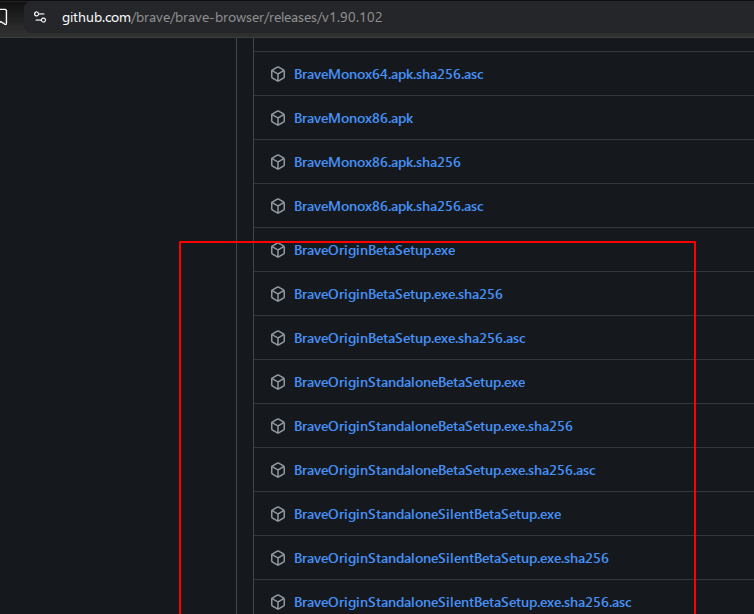Click package icon beside BraveOriginStandaloneBetaSetup.exe
The width and height of the screenshot is (754, 614).
pos(278,382)
